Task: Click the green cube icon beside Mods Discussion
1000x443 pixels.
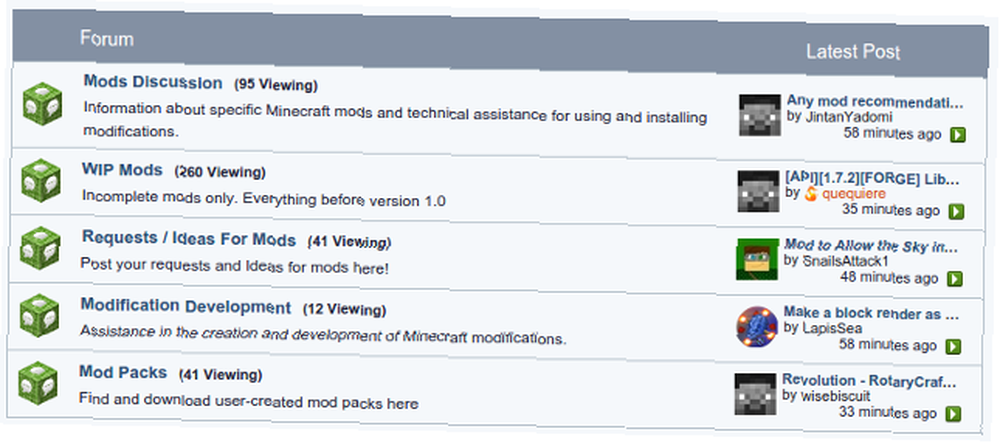Action: [x=43, y=103]
